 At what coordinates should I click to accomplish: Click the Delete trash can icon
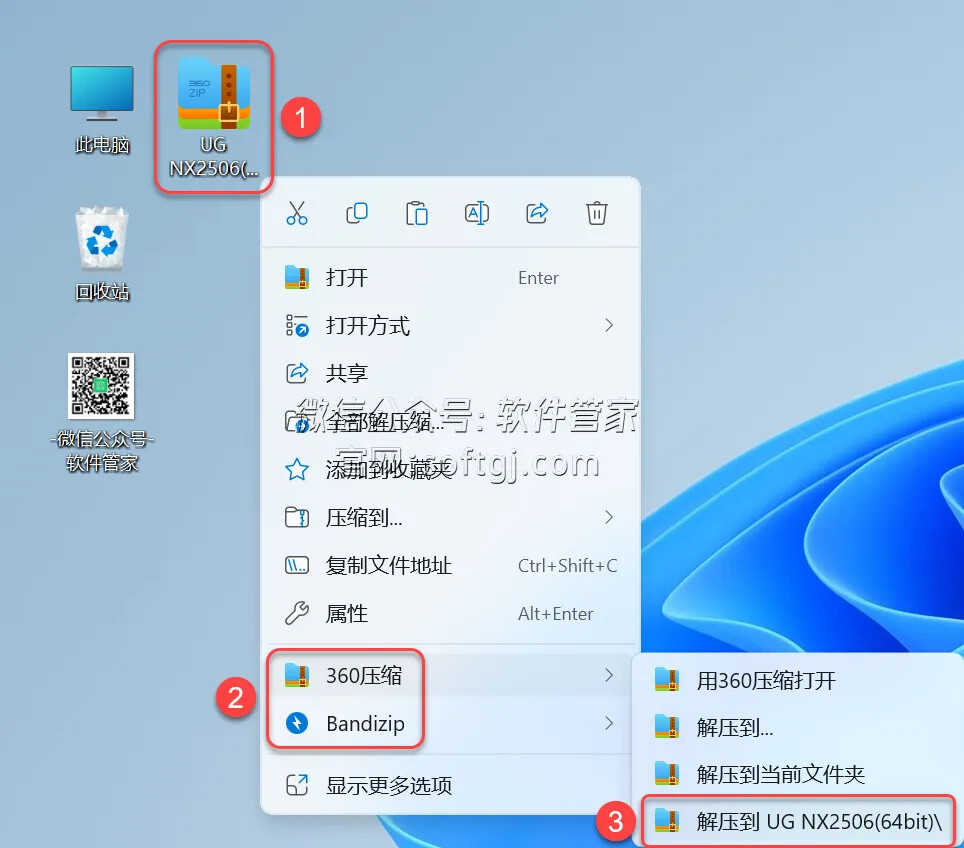[x=597, y=213]
